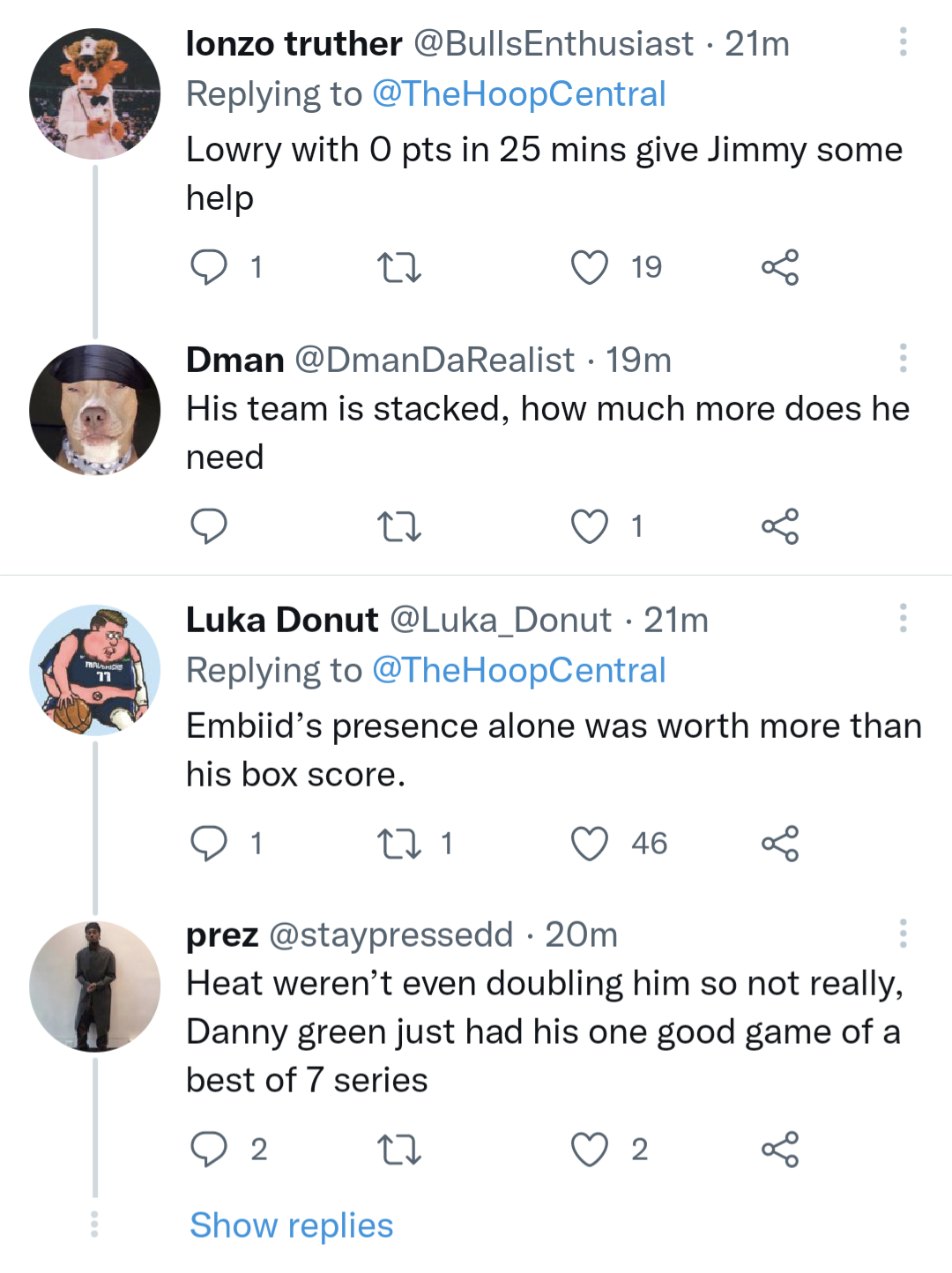
Task: Open more options menu on Dman's tweet
Action: (x=903, y=358)
